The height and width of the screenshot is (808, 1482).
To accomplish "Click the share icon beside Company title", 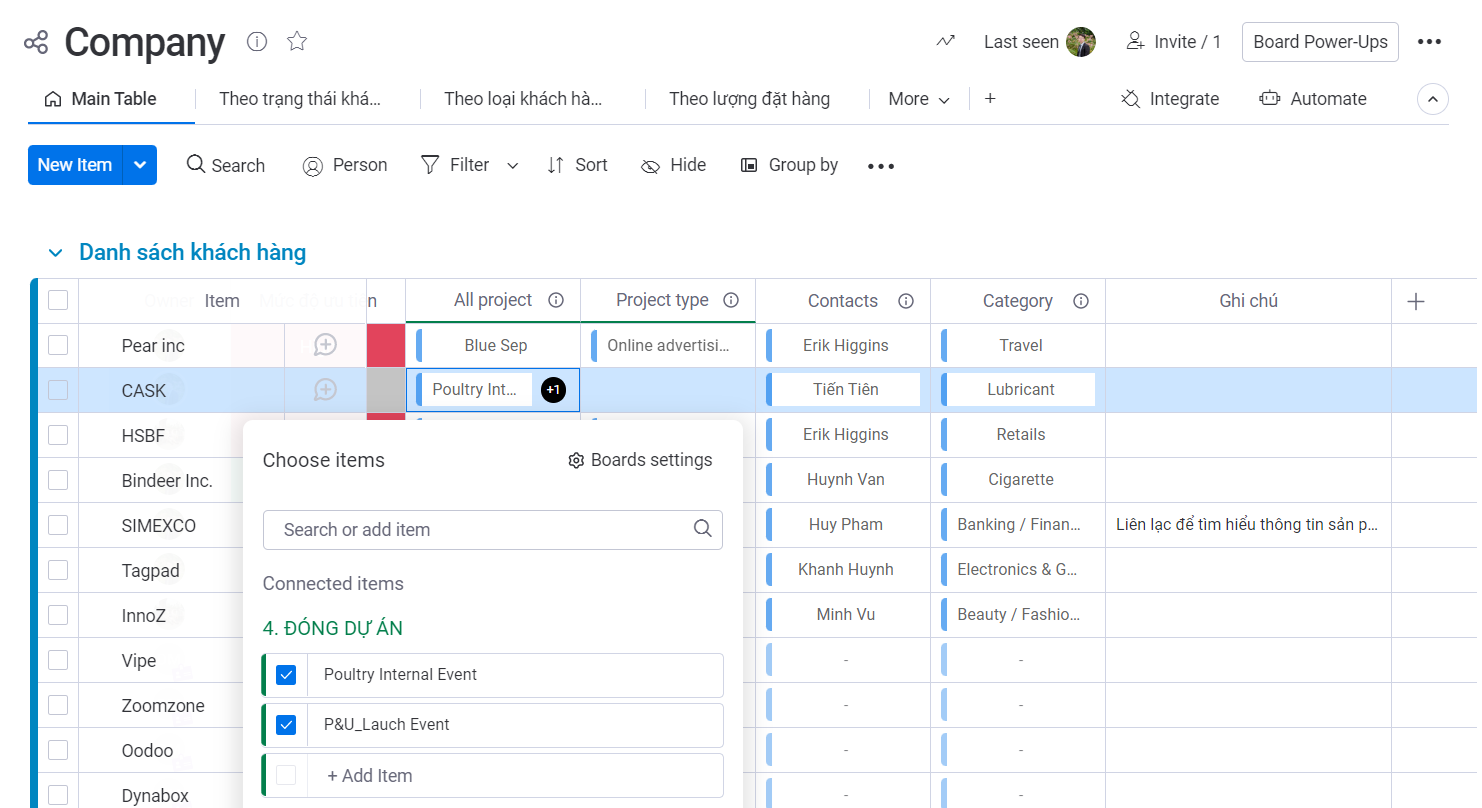I will (36, 42).
